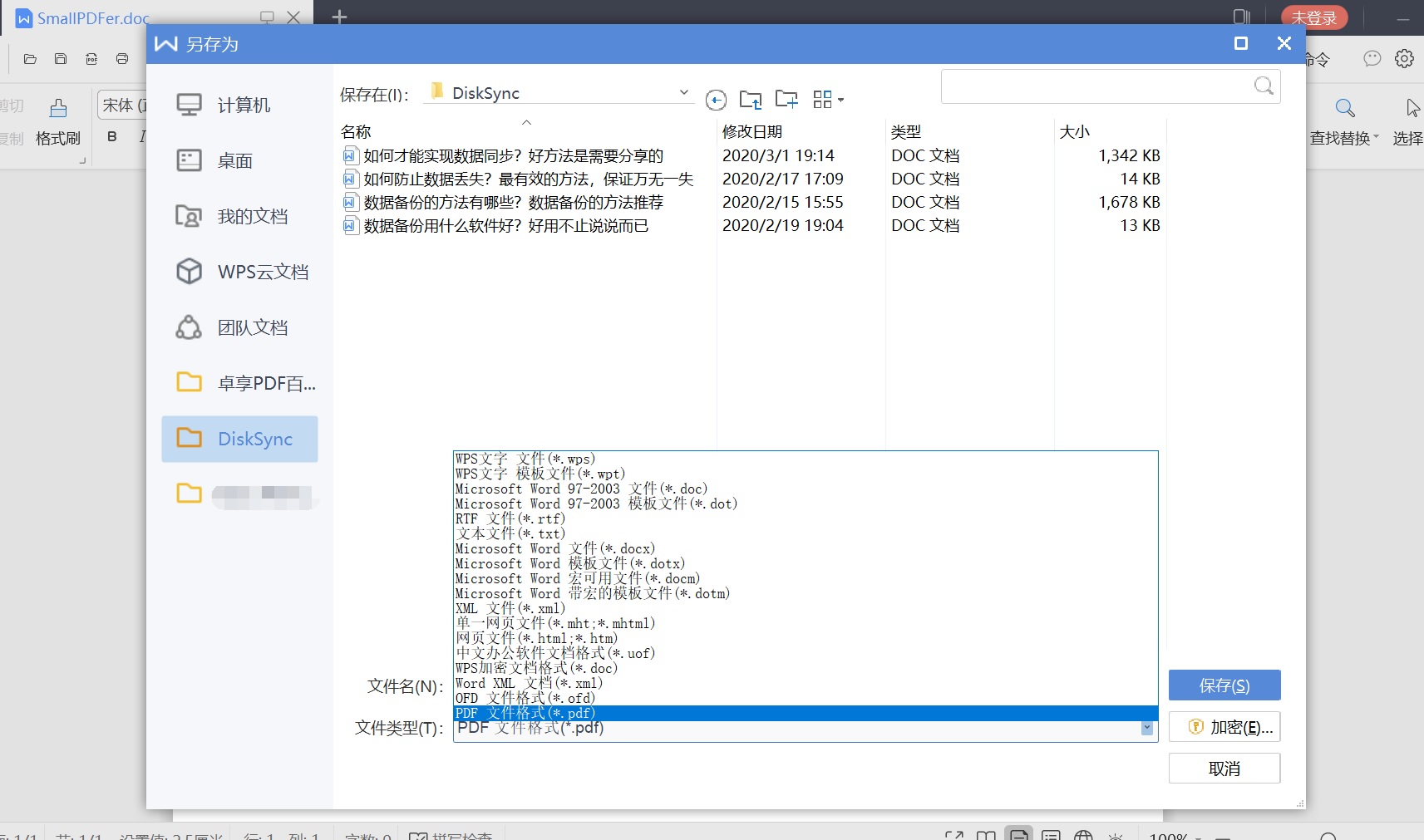Choose 网页文件(*.html;*.htm) format
The image size is (1424, 840).
806,638
